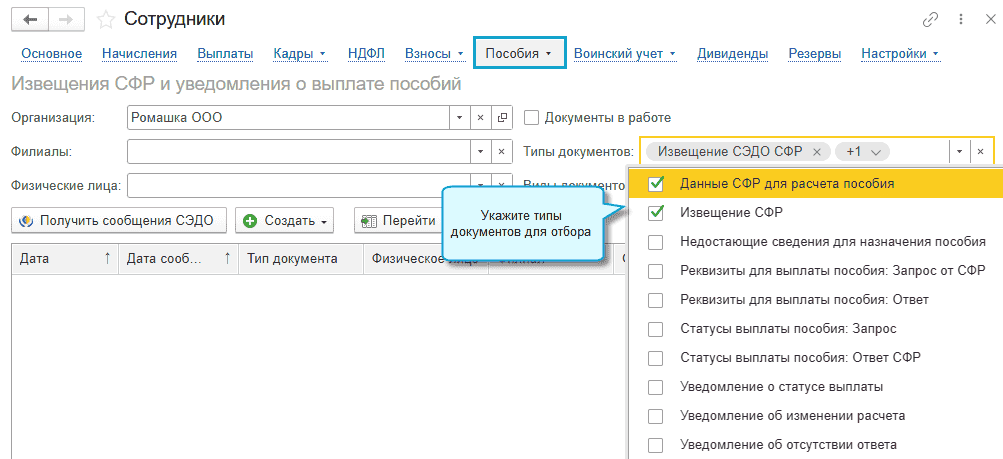Switch to the Начисления tab
Viewport: 1003px width, 459px height.
point(139,54)
